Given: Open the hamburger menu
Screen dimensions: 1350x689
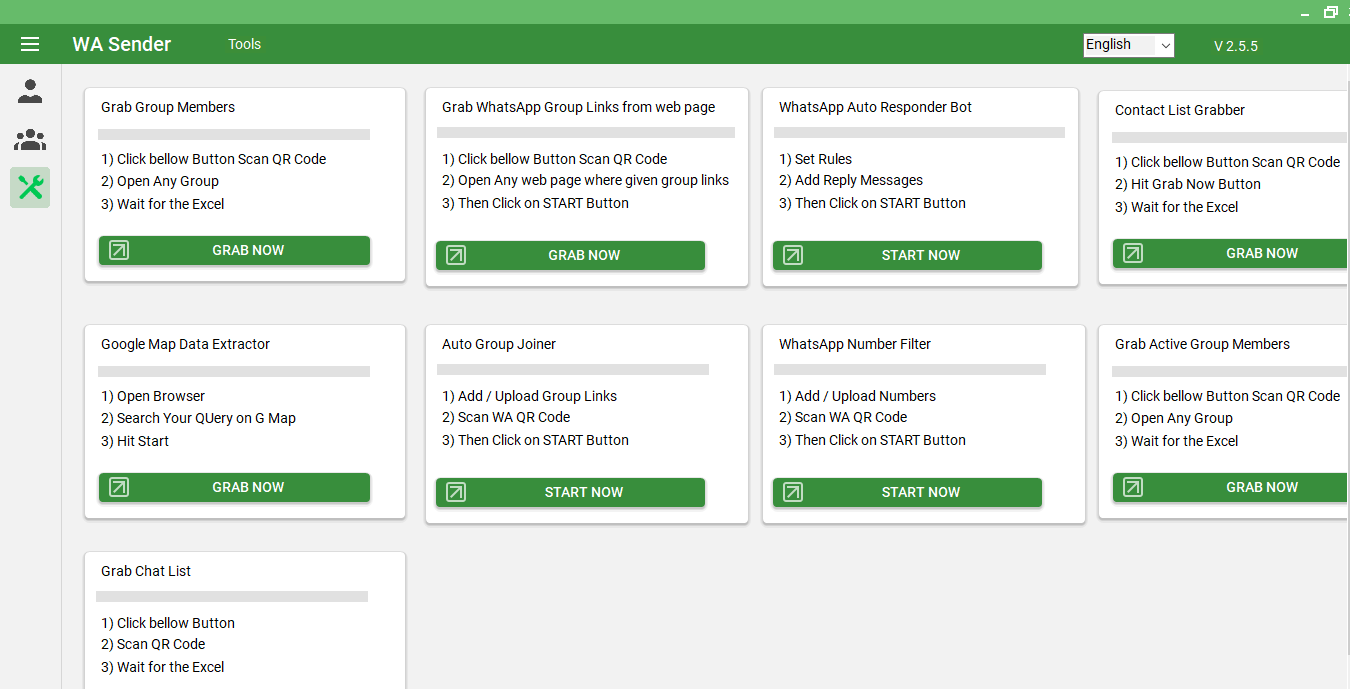Looking at the screenshot, I should (x=30, y=44).
